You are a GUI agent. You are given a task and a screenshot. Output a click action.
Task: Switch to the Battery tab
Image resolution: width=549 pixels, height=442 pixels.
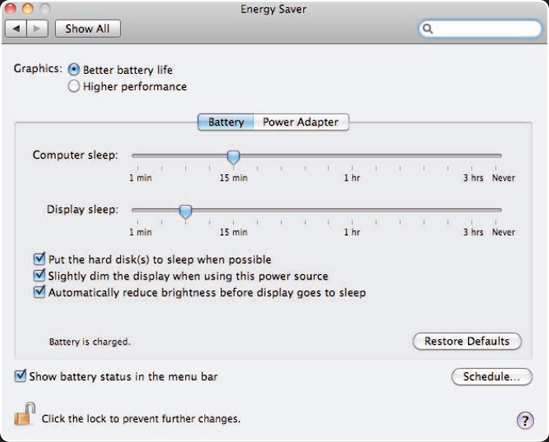click(226, 122)
